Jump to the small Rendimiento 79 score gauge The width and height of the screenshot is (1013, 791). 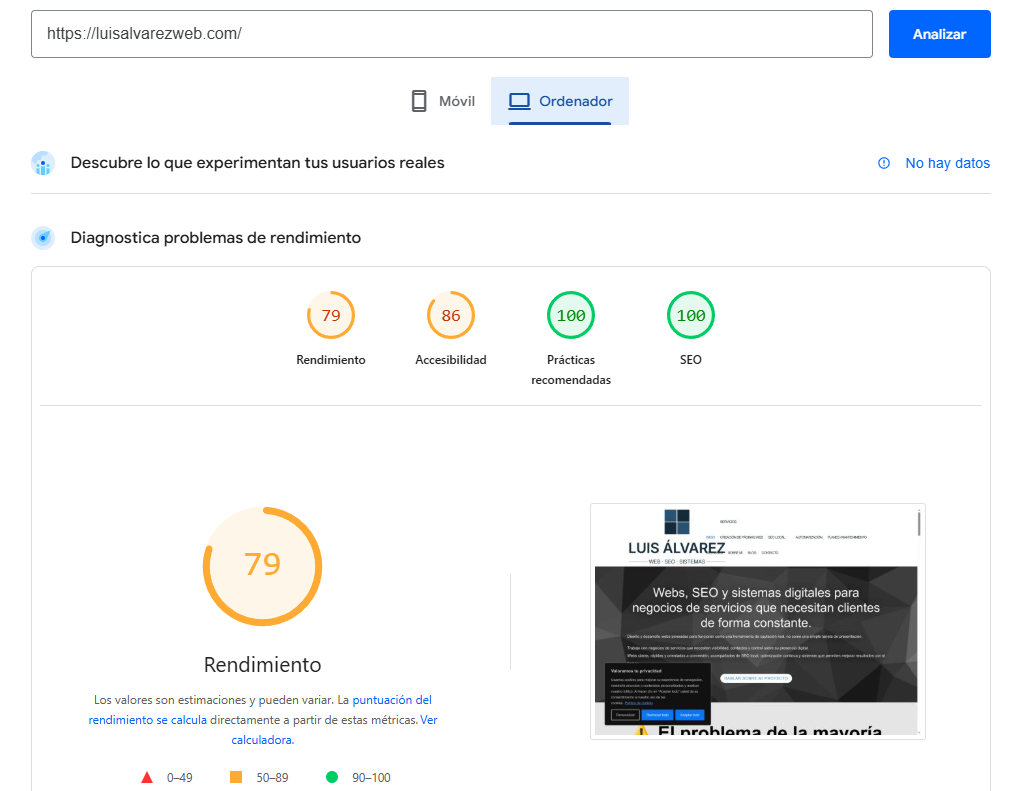point(331,316)
